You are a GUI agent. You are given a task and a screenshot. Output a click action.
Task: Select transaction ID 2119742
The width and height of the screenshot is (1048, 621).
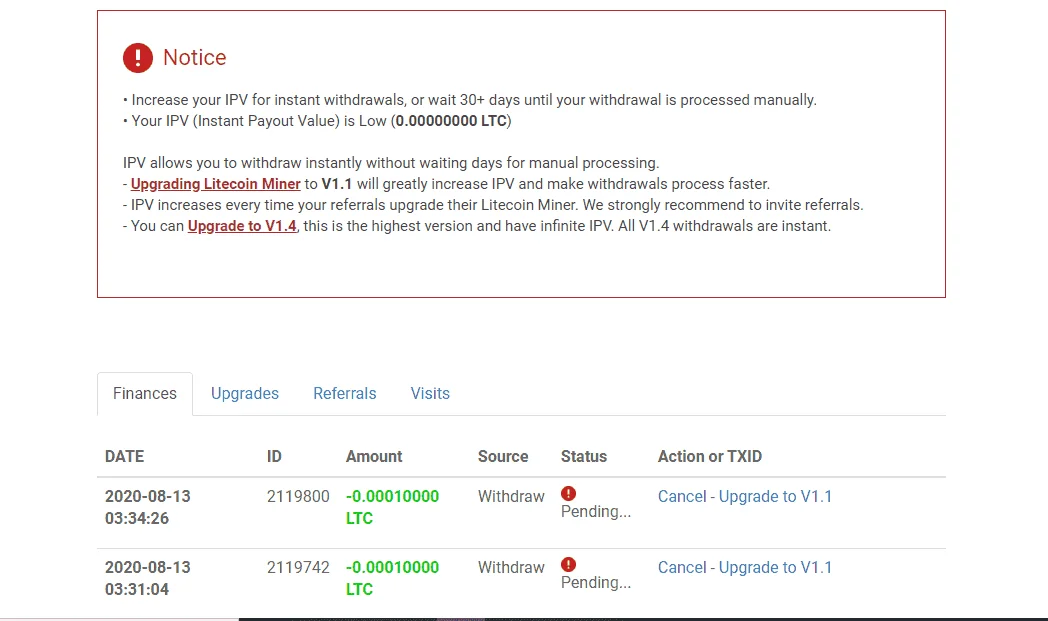298,568
